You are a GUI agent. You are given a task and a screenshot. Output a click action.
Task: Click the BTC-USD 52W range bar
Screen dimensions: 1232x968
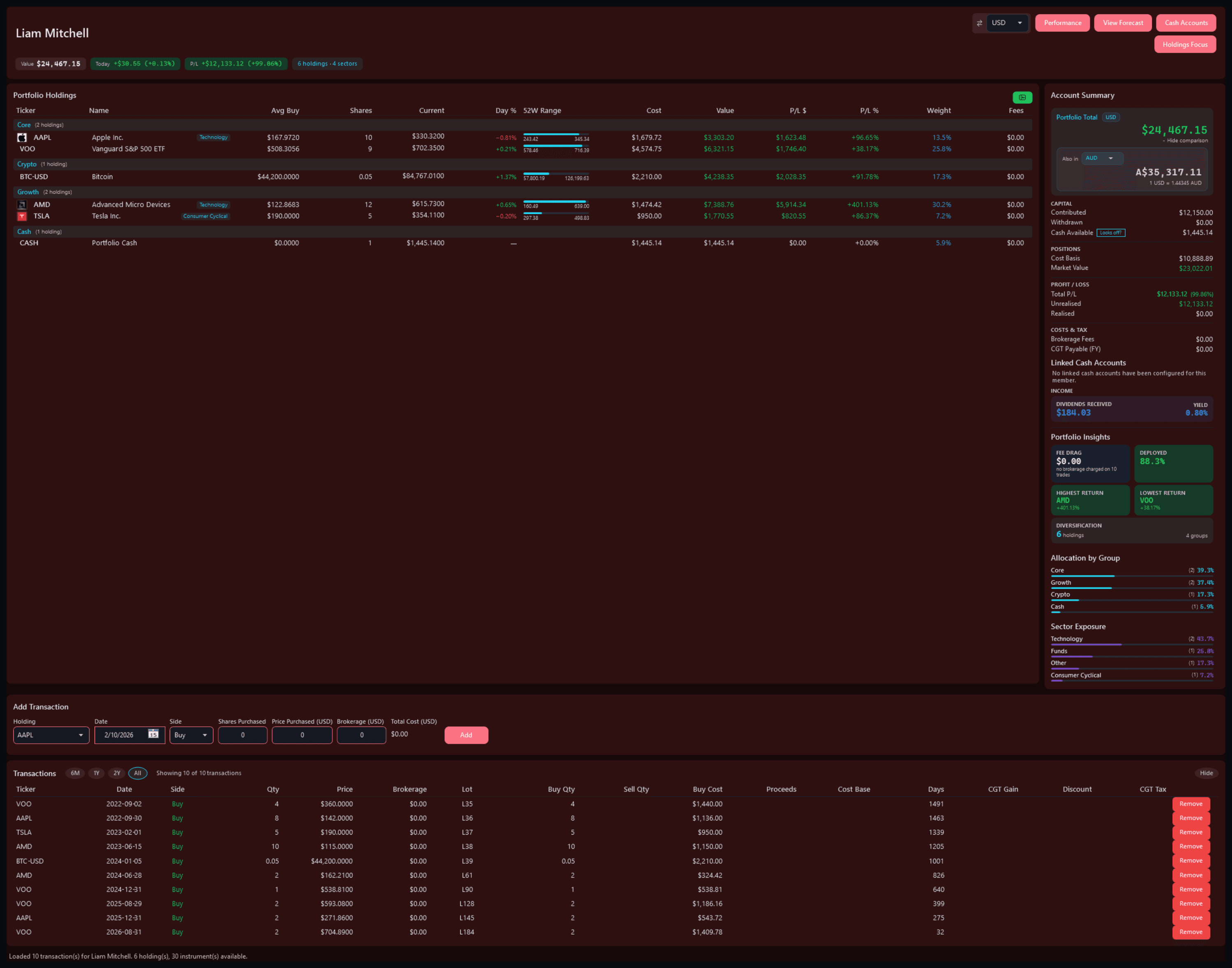[556, 174]
